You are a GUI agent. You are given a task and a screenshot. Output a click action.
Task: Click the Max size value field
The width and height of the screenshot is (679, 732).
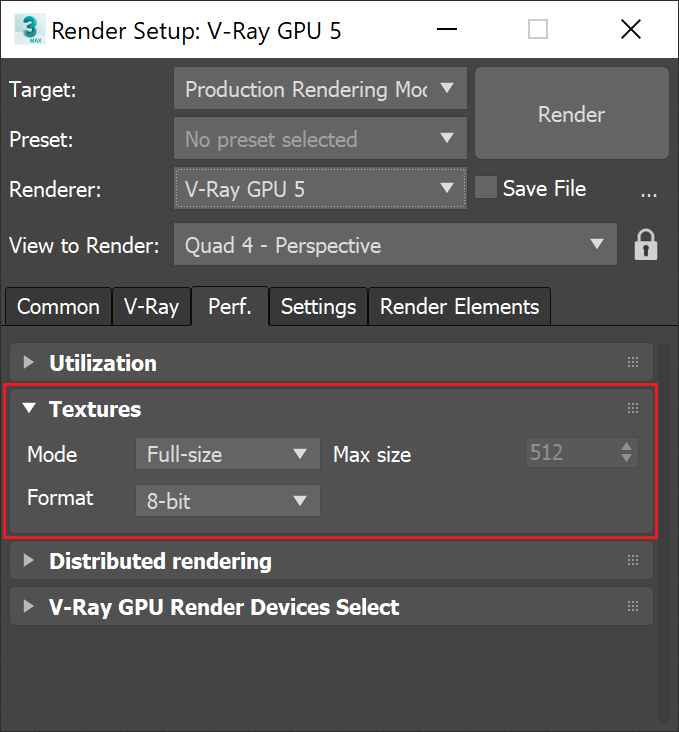click(573, 452)
